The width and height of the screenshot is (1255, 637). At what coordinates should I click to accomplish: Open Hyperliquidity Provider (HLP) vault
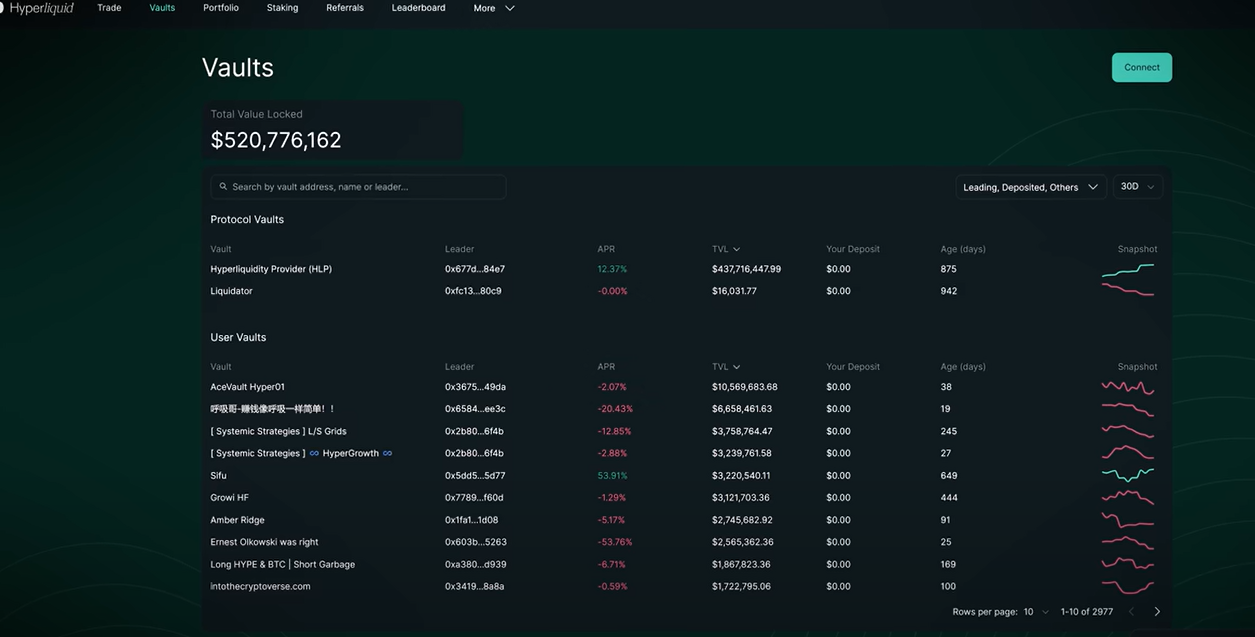coord(271,269)
